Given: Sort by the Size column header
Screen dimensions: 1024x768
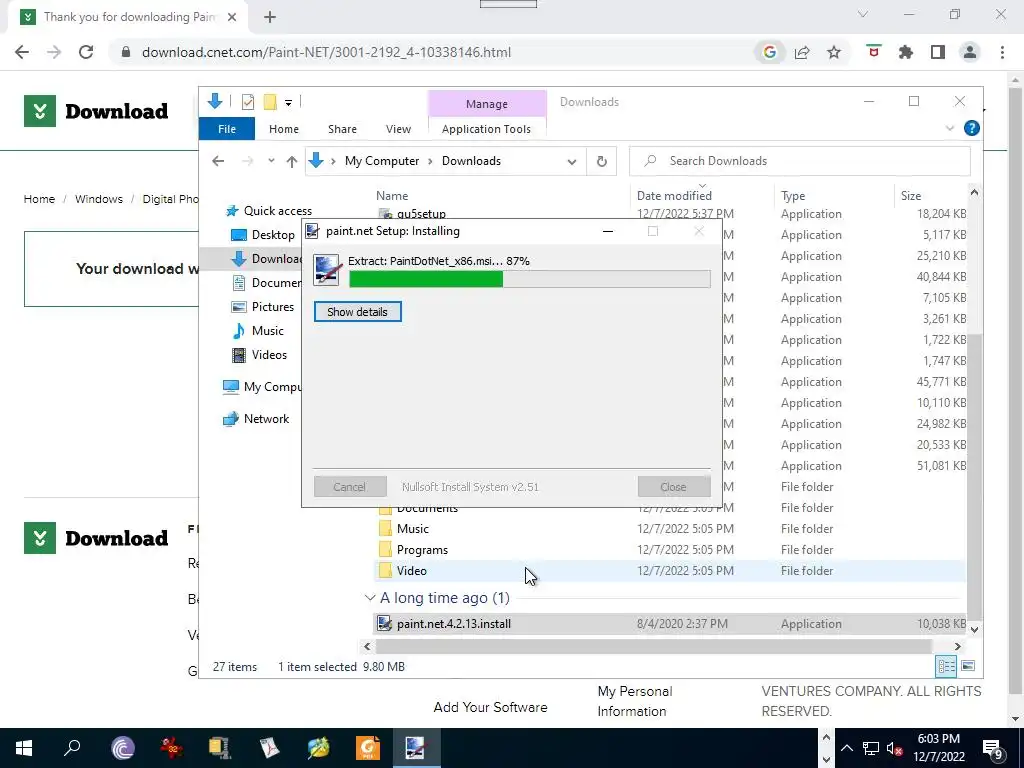Looking at the screenshot, I should (910, 195).
